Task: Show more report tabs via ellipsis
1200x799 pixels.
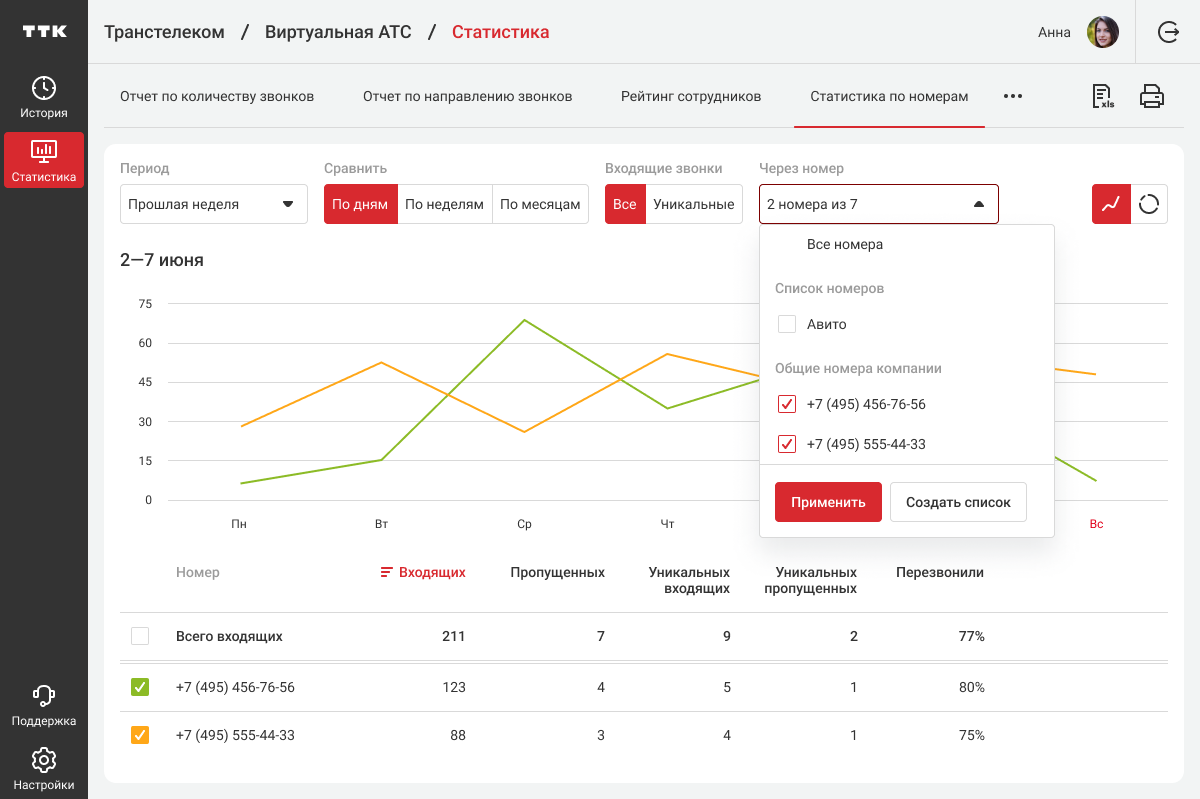Action: click(x=1013, y=97)
